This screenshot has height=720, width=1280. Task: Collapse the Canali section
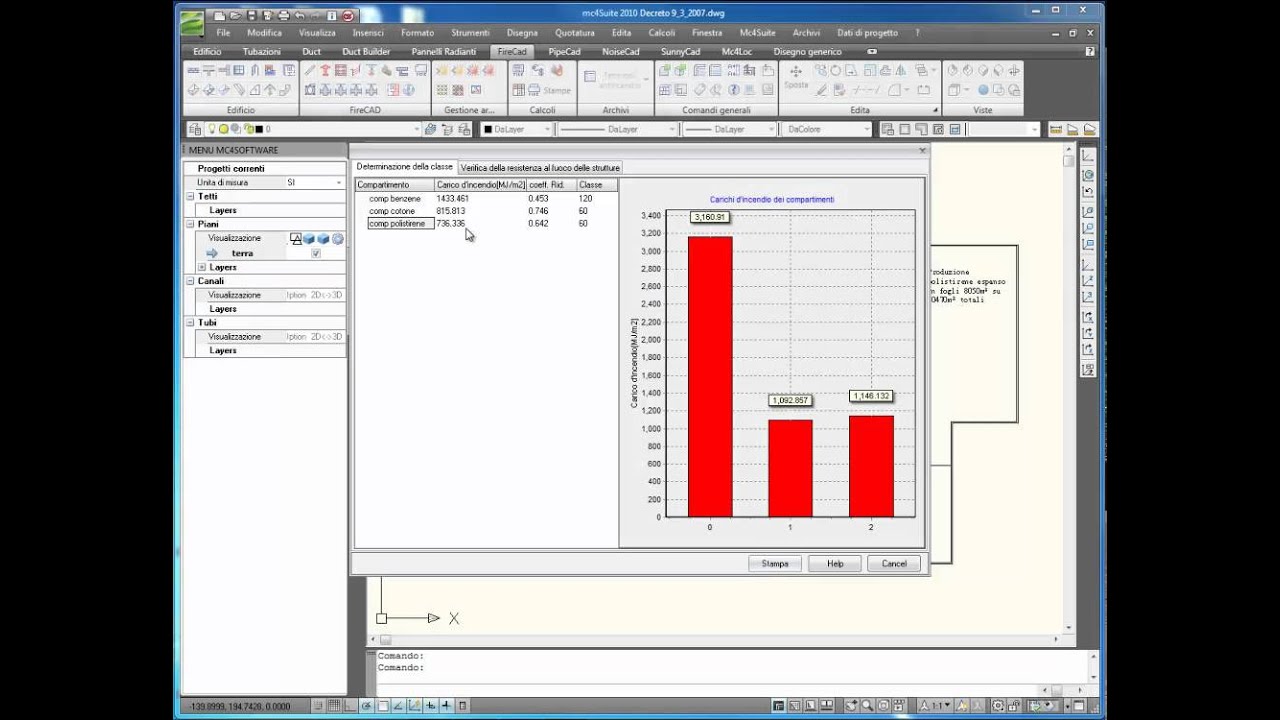pyautogui.click(x=190, y=281)
